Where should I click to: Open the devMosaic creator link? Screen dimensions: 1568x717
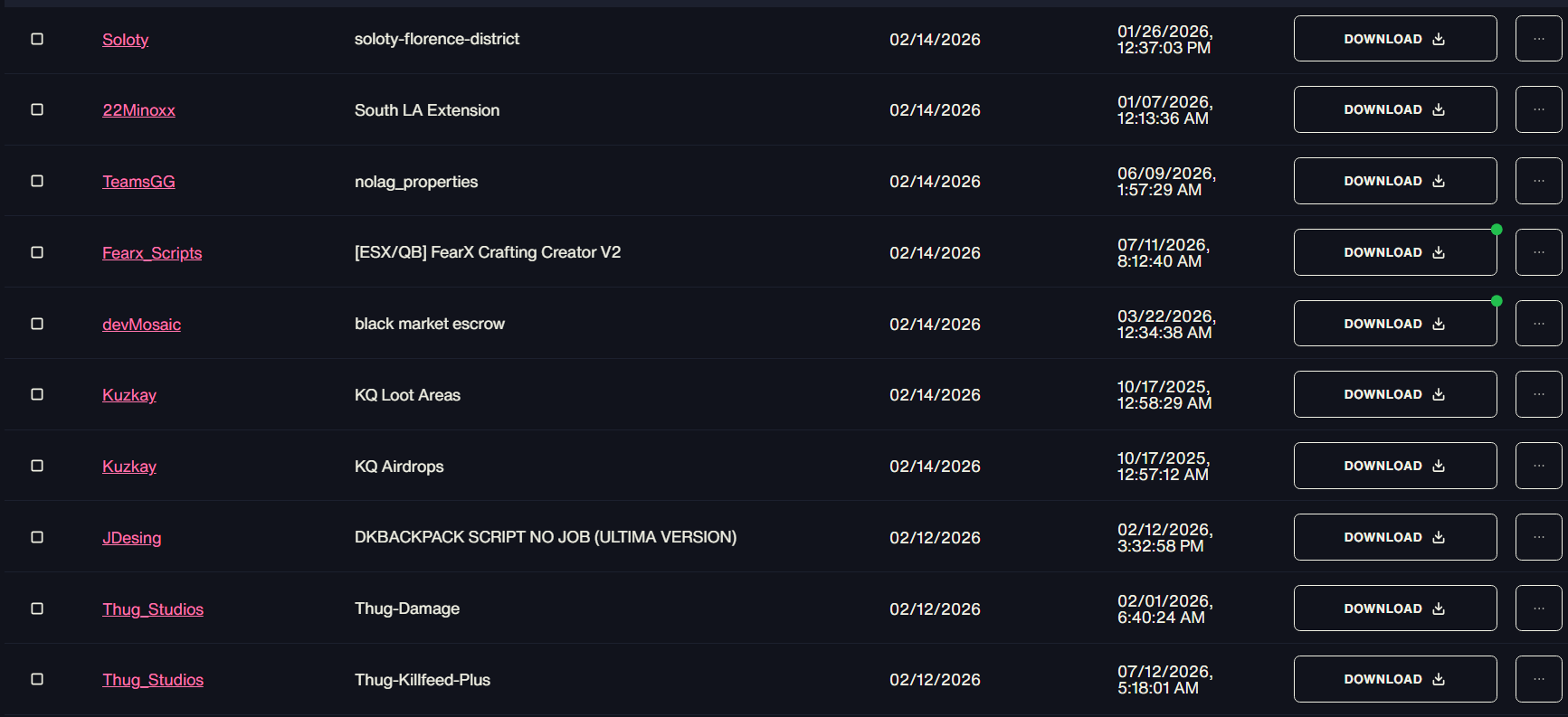click(x=141, y=325)
